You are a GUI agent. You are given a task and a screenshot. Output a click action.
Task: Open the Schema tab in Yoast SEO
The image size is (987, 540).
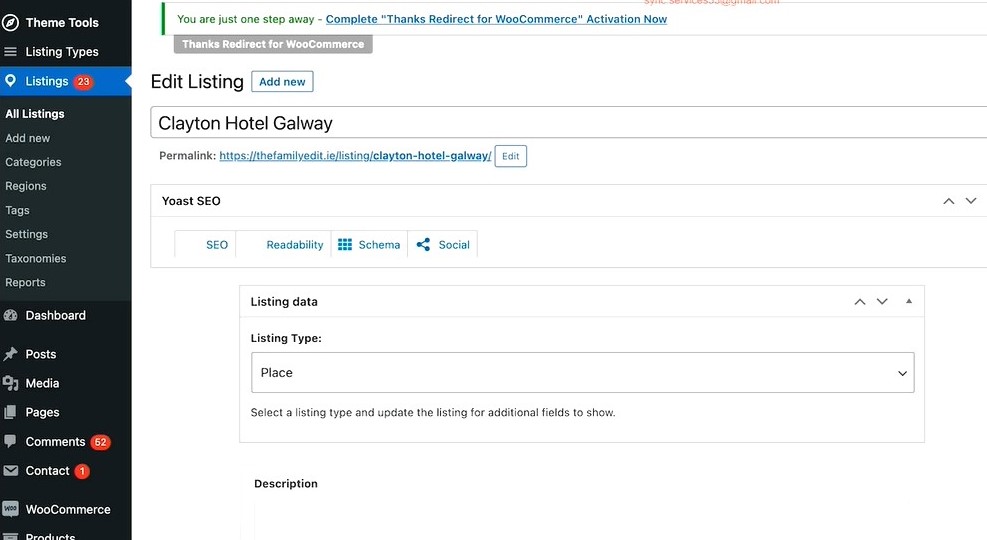click(369, 245)
